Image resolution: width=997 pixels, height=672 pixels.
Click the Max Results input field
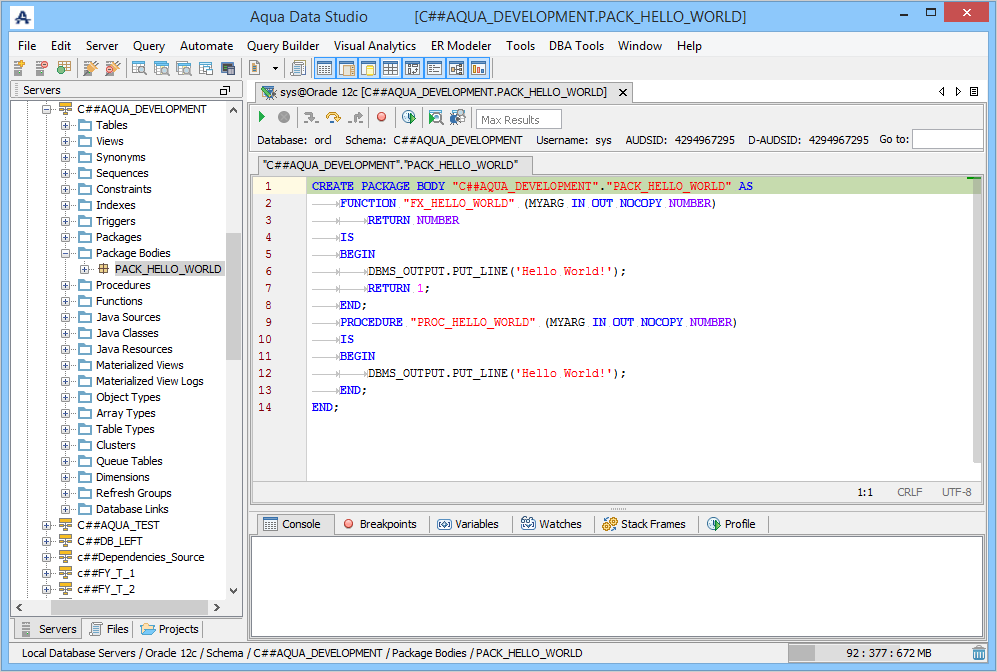pyautogui.click(x=518, y=120)
